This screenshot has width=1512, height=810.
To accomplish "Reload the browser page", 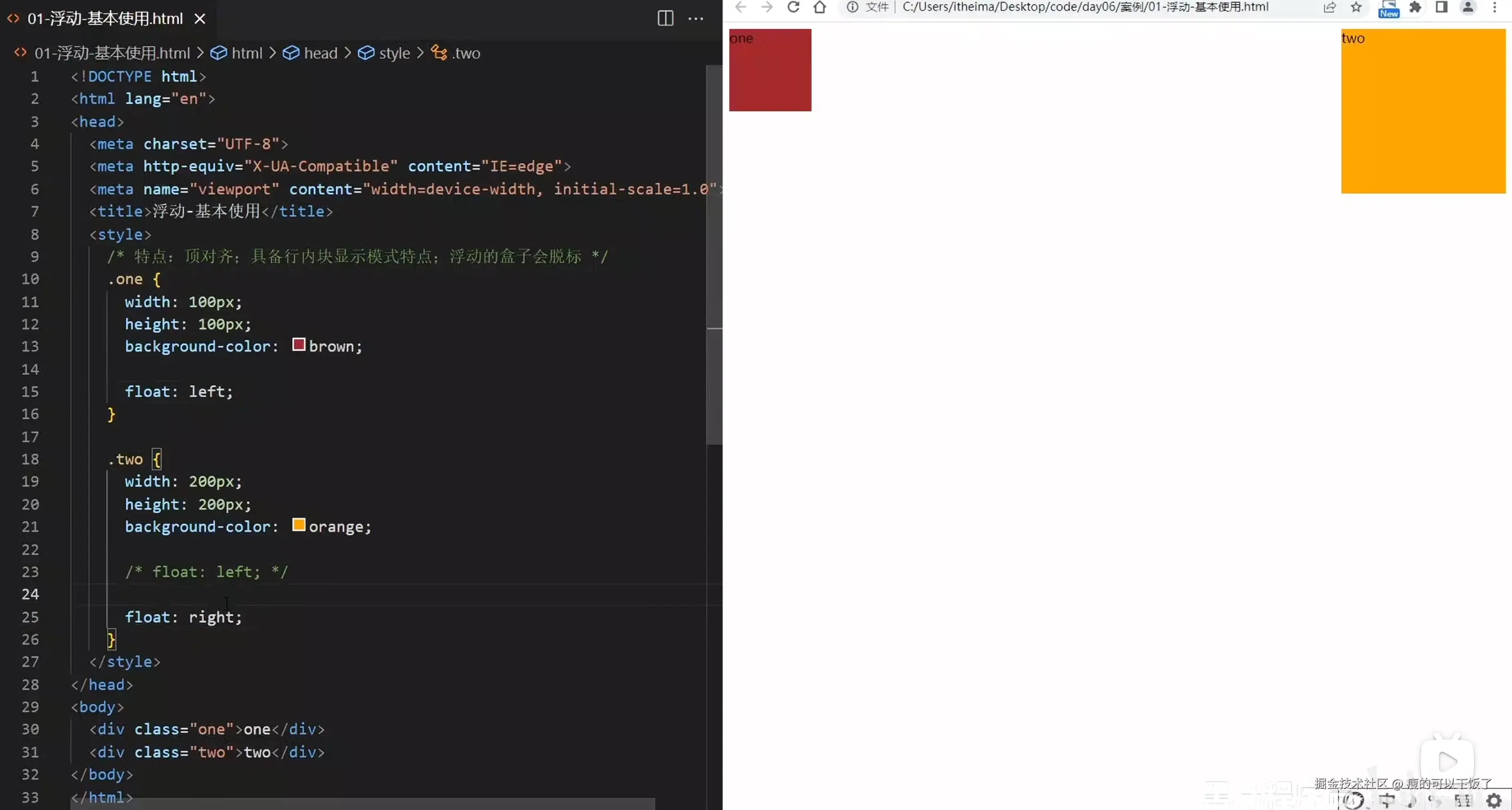I will pos(793,7).
